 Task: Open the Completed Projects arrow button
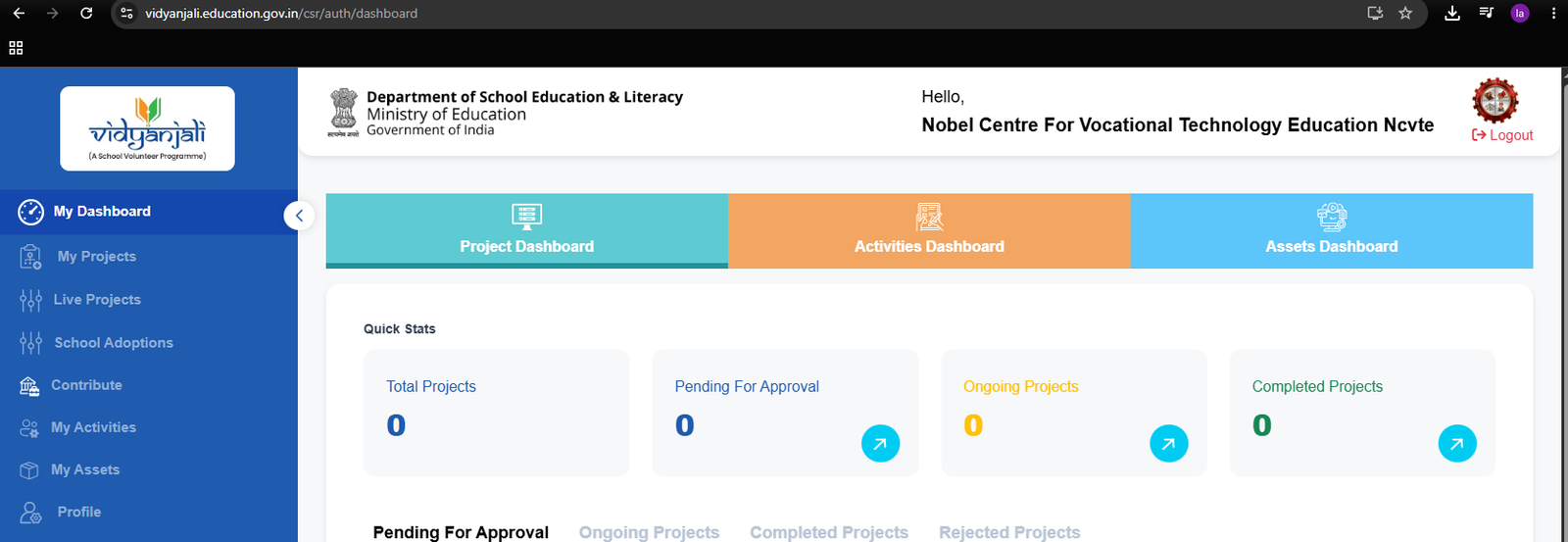pos(1457,444)
